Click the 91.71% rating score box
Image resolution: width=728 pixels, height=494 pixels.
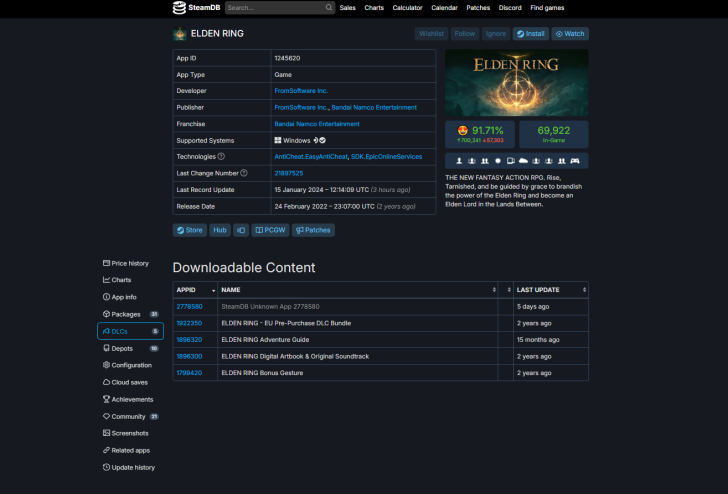click(x=481, y=134)
